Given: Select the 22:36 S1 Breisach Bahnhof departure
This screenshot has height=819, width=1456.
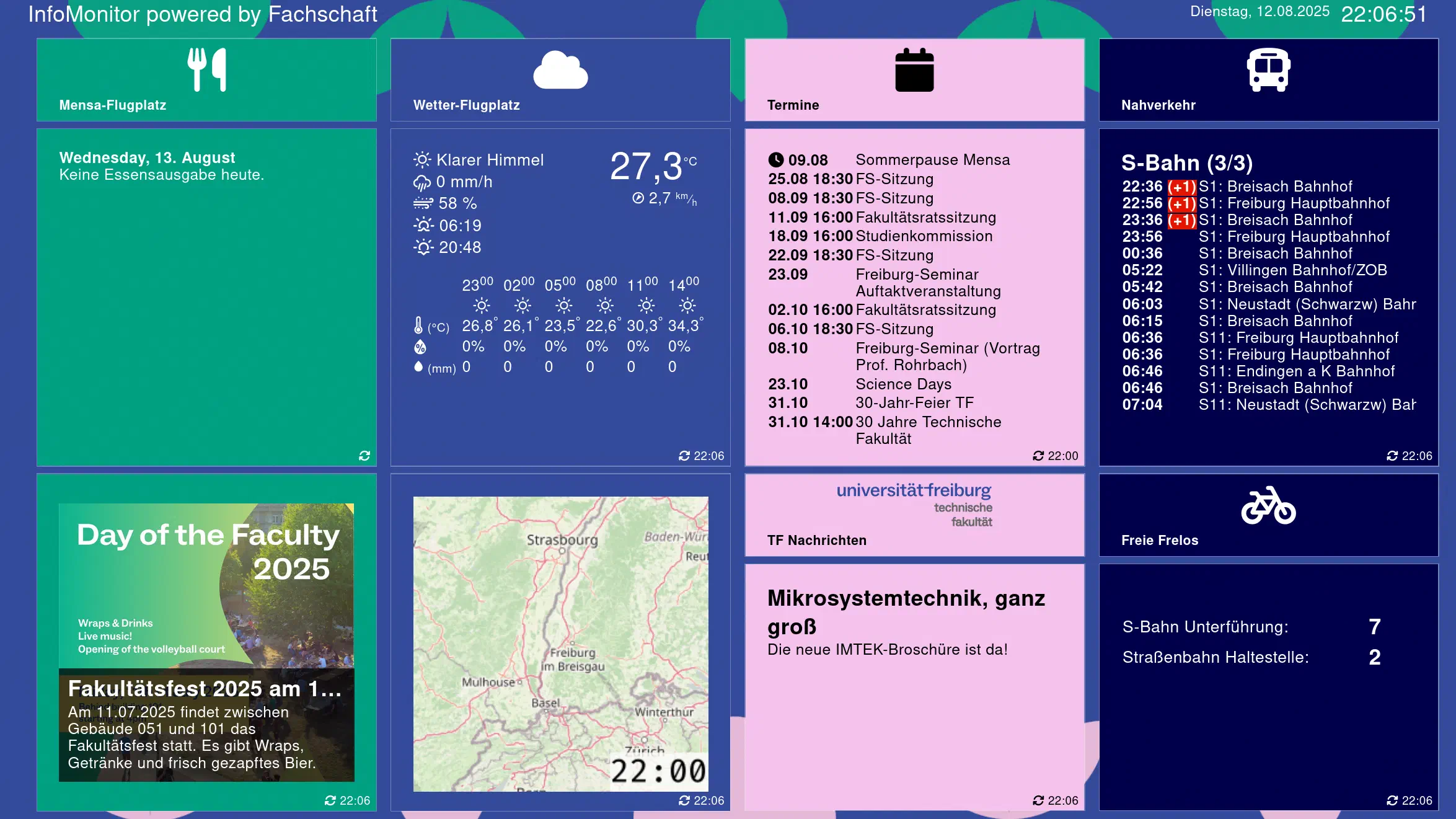Looking at the screenshot, I should [1268, 187].
